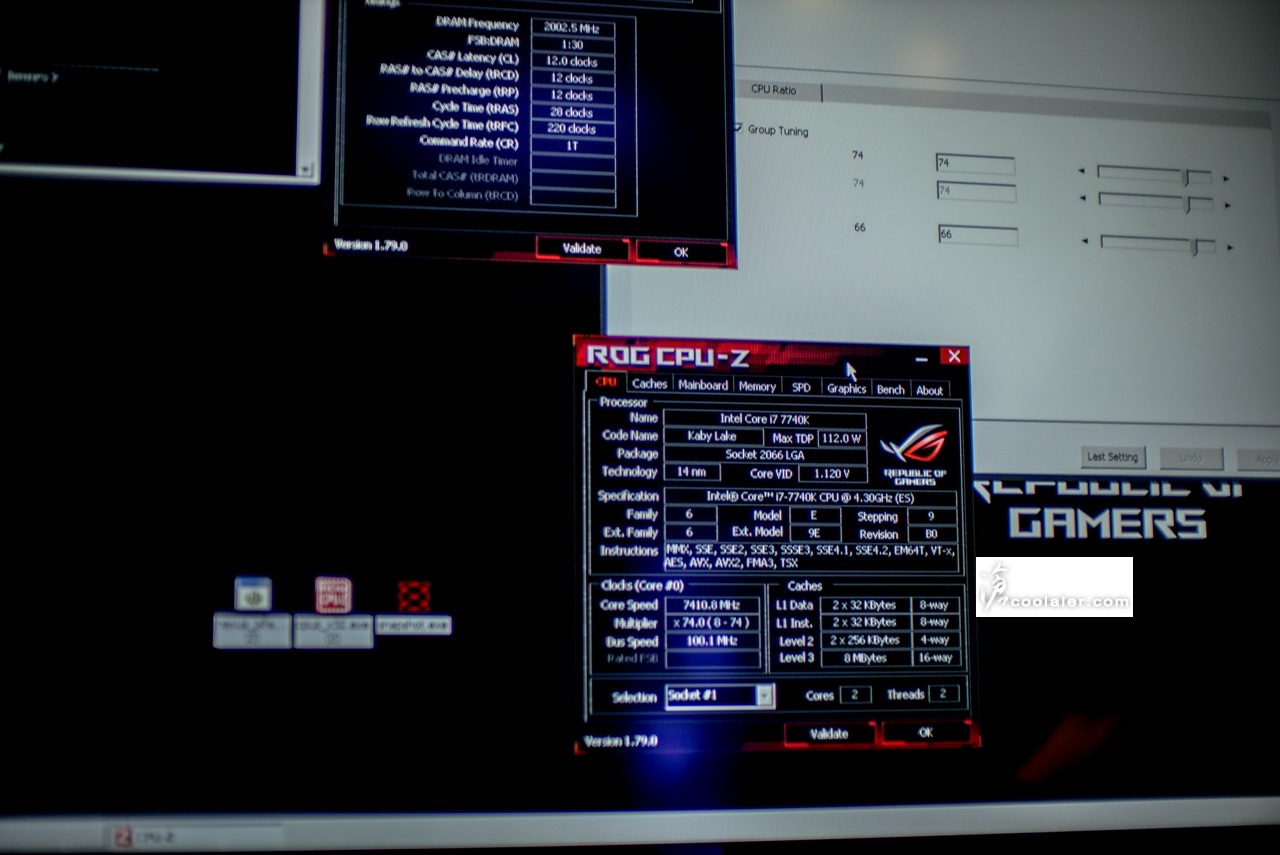Click the Specification field with 4.30GHz (ES)
This screenshot has width=1280, height=855.
810,498
